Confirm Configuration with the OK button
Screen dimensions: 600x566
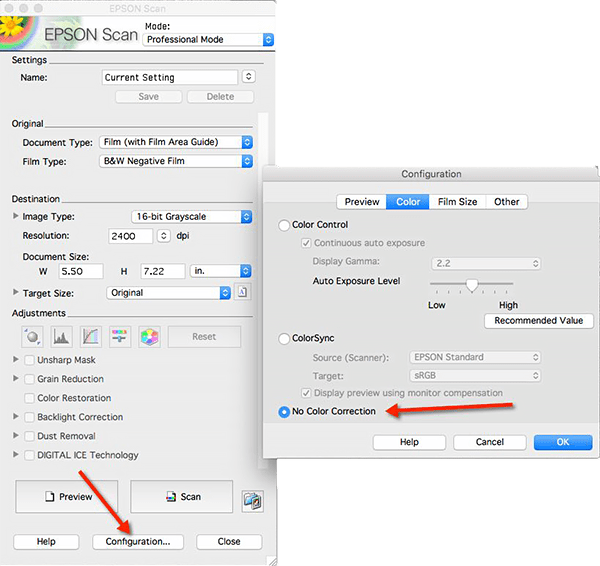tap(563, 442)
